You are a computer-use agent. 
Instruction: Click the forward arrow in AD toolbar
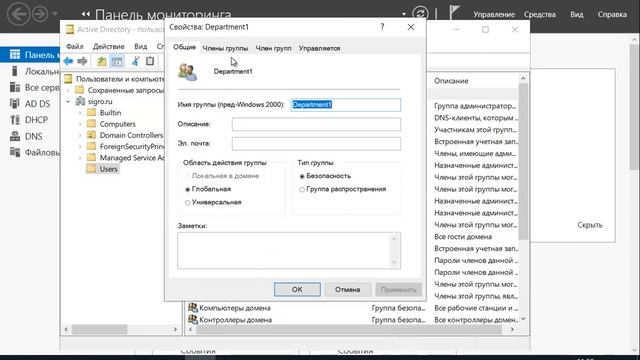pos(82,61)
